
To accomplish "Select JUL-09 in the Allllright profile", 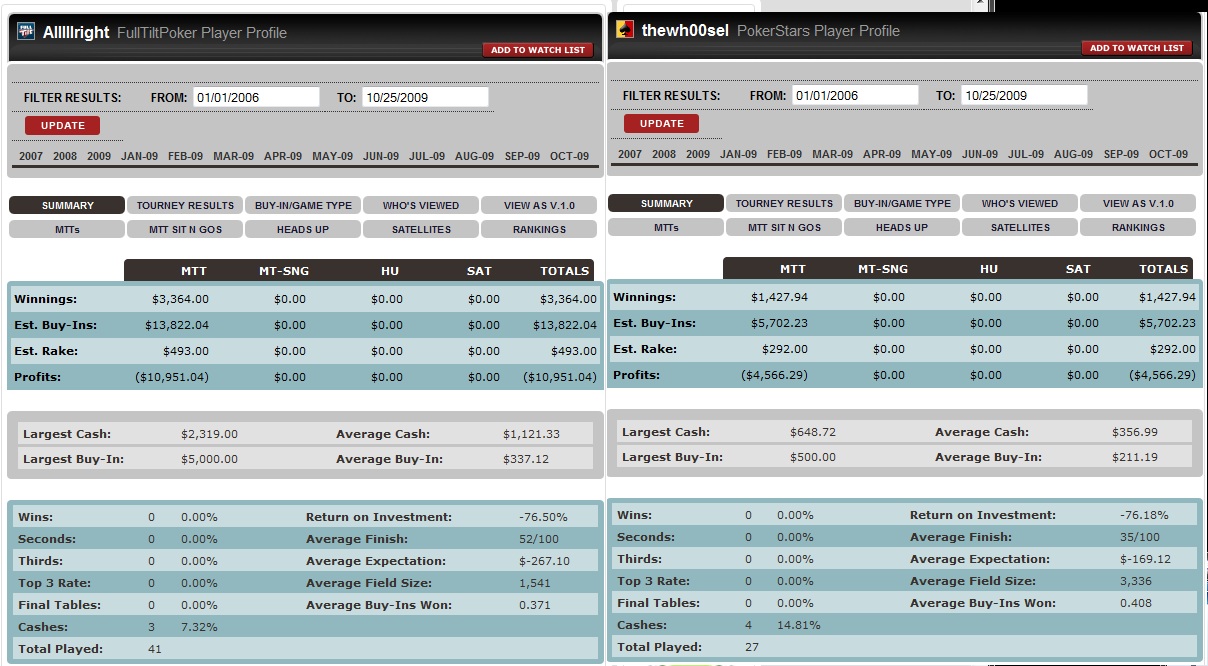I will [427, 156].
